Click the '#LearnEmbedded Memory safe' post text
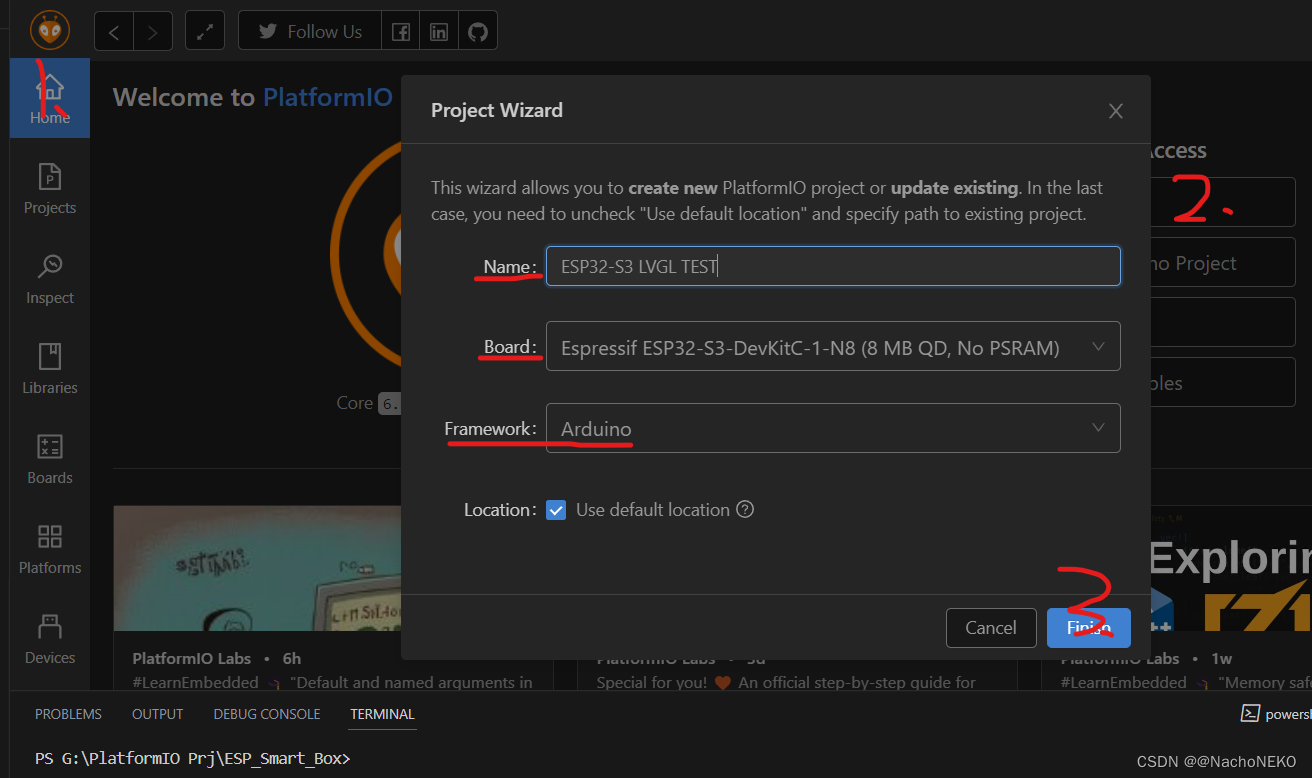The image size is (1312, 778). pyautogui.click(x=1186, y=682)
